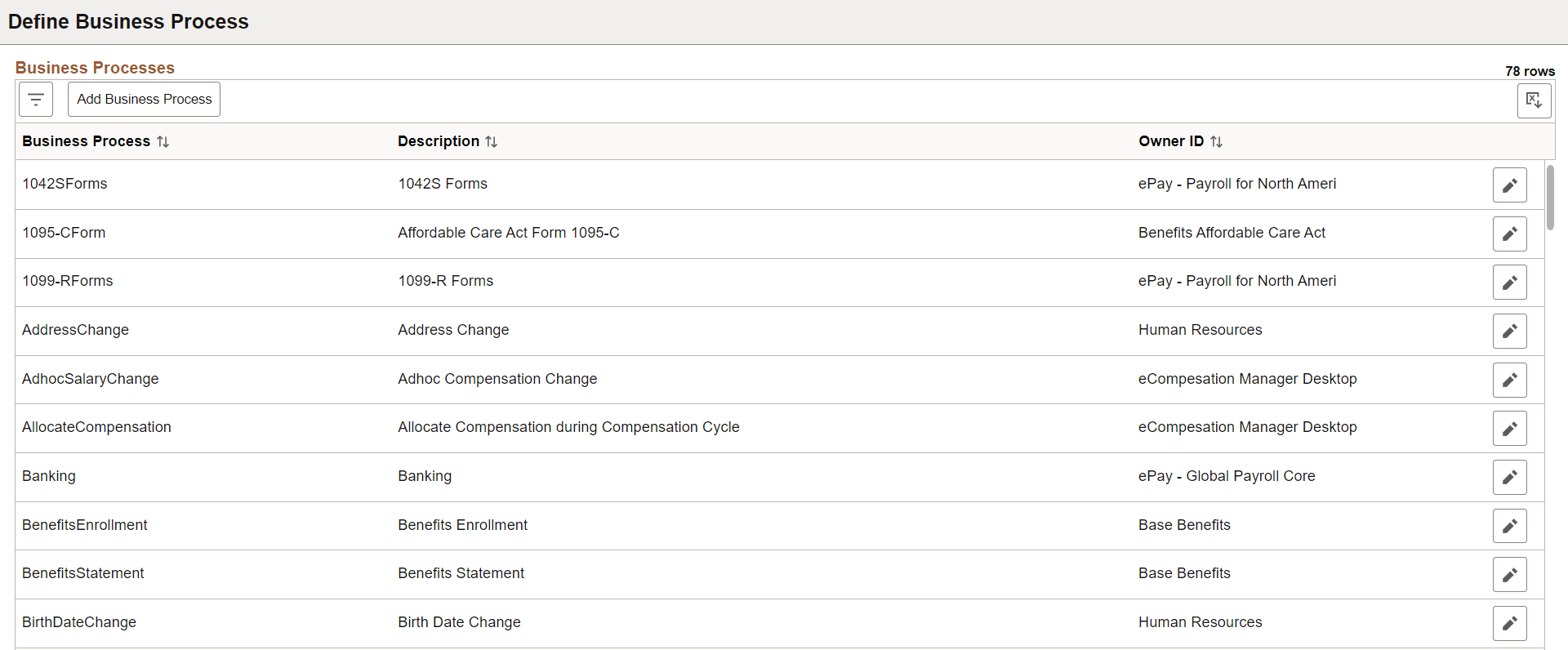Select the 1042SForms business process cell
Screen dimensions: 1568x650
point(65,184)
